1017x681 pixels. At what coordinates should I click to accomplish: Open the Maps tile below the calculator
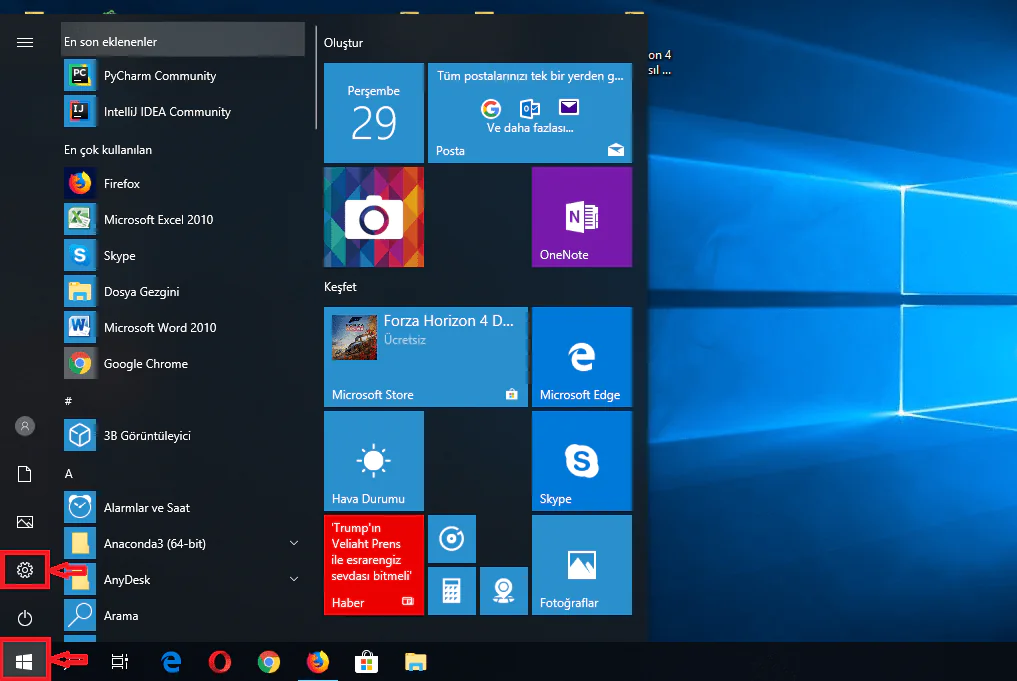click(x=503, y=590)
